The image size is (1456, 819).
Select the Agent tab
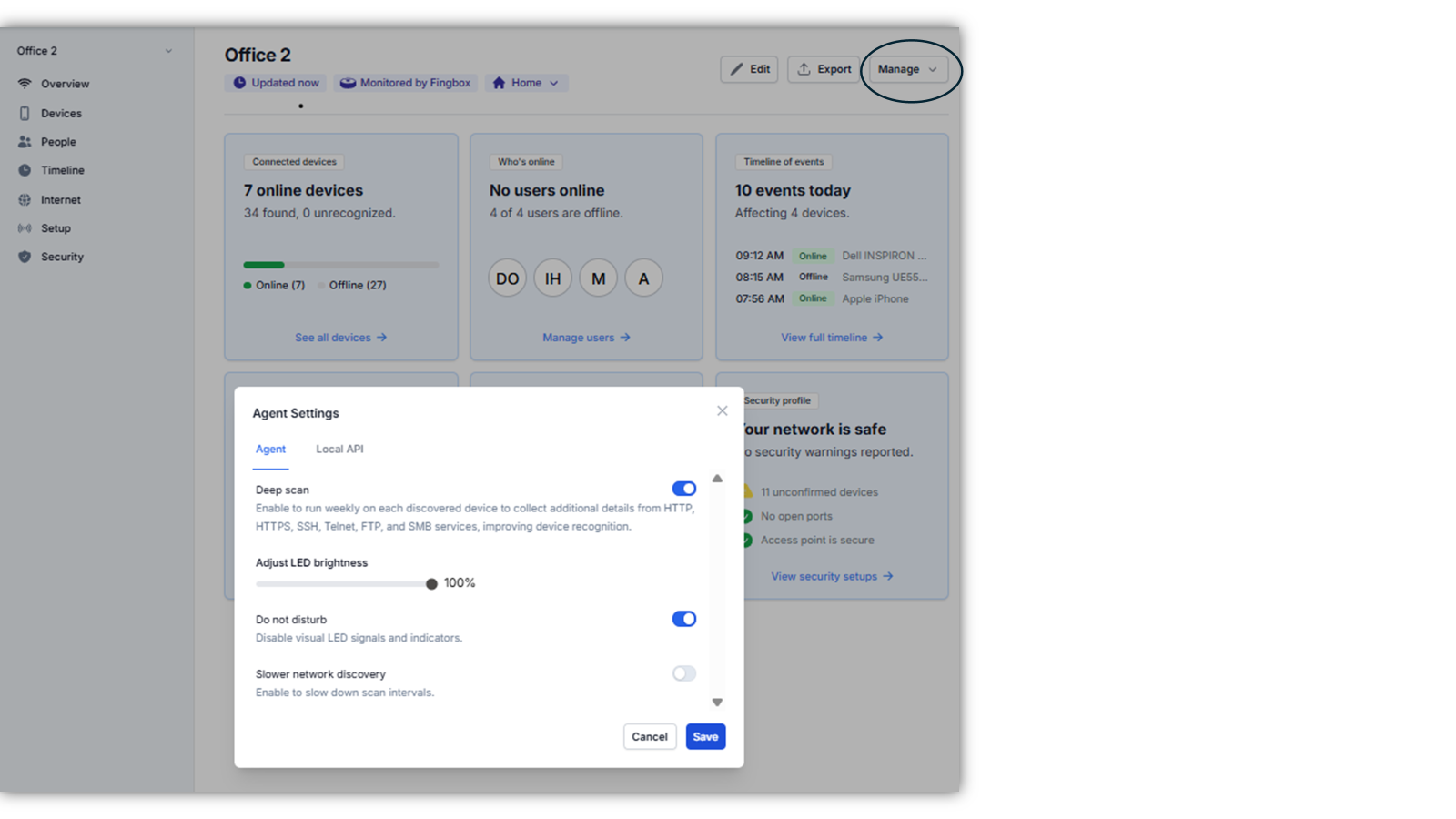click(x=270, y=450)
